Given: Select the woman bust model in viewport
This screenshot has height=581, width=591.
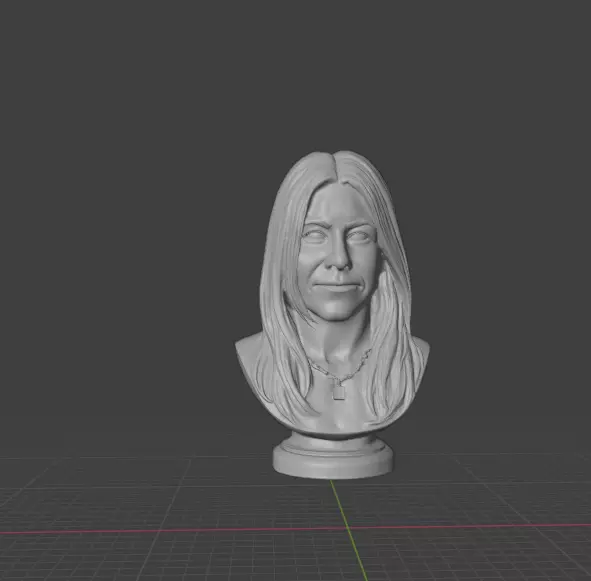Looking at the screenshot, I should point(332,315).
